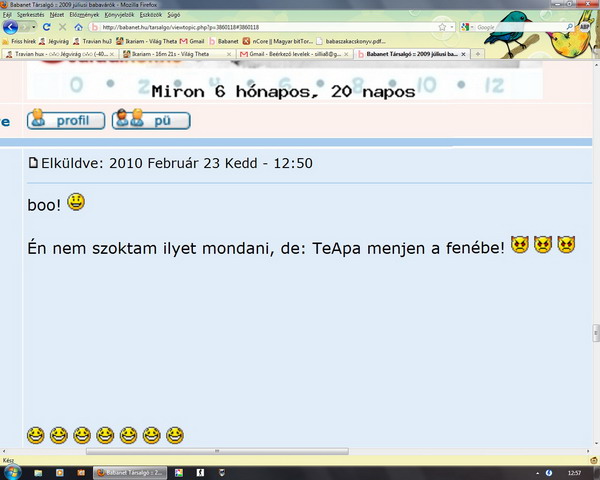Screen dimensions: 600x480
Task: Open the Nézet menu
Action: coord(57,15)
